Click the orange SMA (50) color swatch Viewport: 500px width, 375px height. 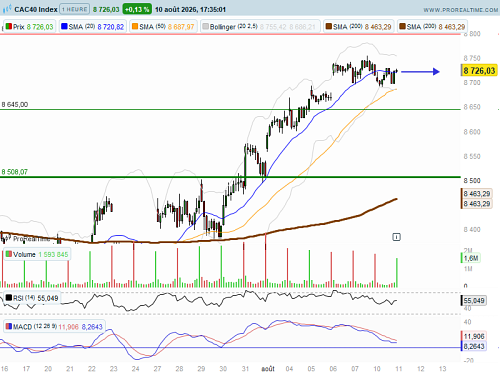(135, 26)
